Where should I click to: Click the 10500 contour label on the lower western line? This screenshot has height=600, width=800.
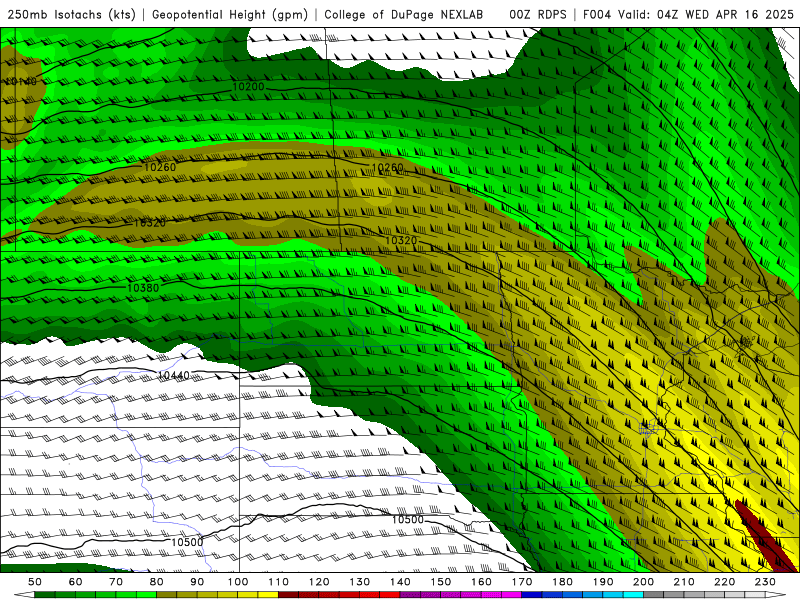point(187,542)
